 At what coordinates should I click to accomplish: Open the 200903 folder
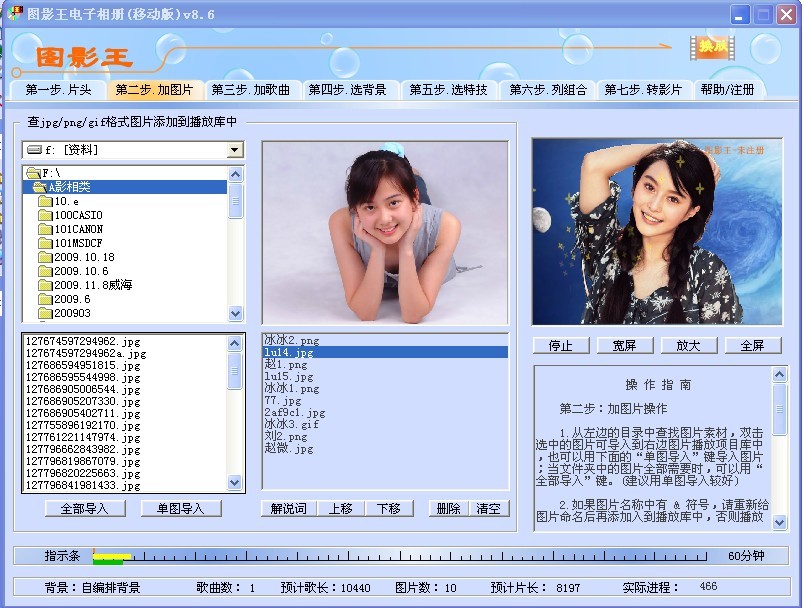[65, 313]
